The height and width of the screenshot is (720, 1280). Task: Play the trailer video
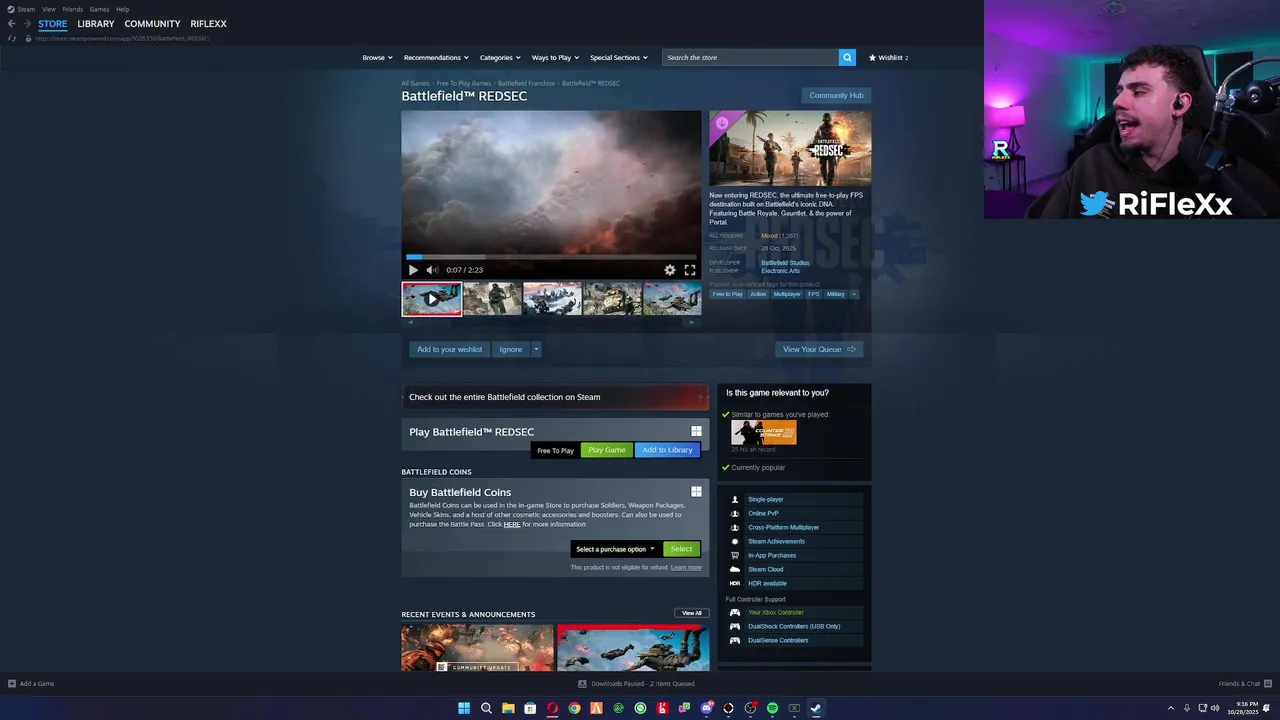(413, 270)
